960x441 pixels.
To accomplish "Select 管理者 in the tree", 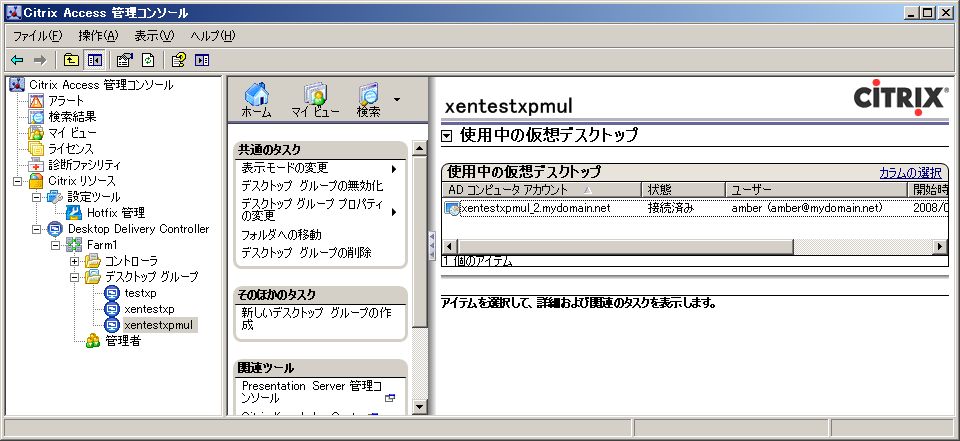I will click(x=123, y=341).
